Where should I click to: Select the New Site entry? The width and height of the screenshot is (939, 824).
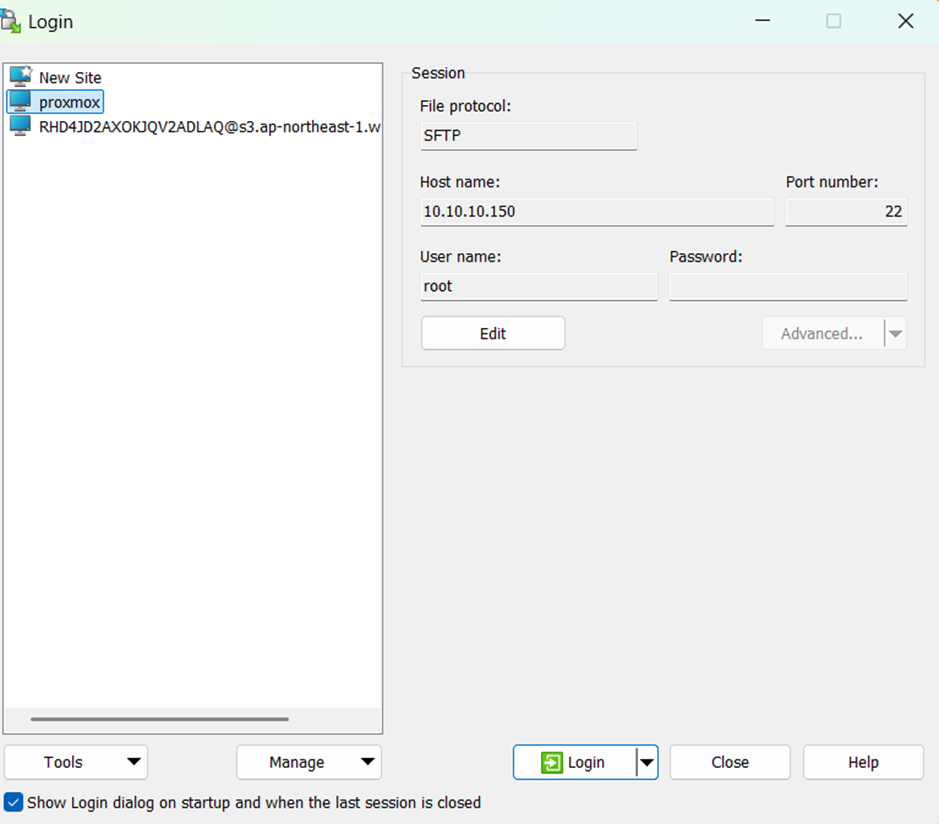tap(70, 77)
